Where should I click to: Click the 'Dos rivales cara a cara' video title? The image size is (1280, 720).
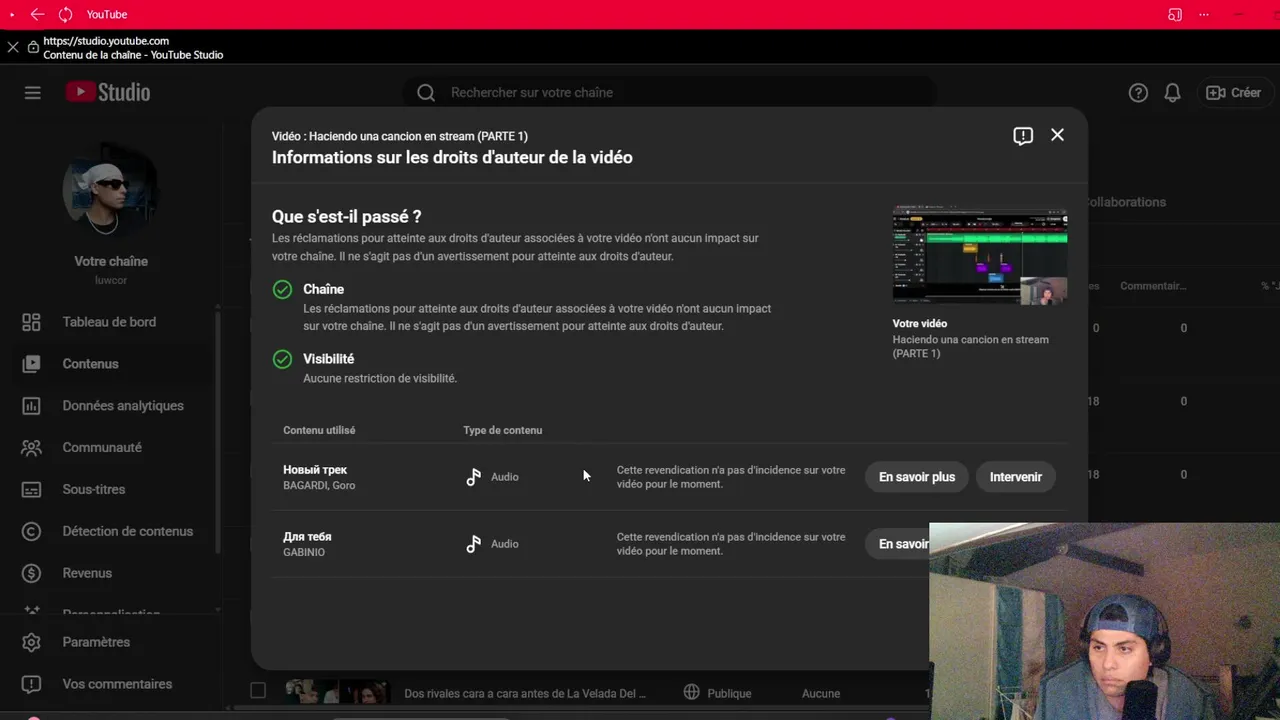525,693
